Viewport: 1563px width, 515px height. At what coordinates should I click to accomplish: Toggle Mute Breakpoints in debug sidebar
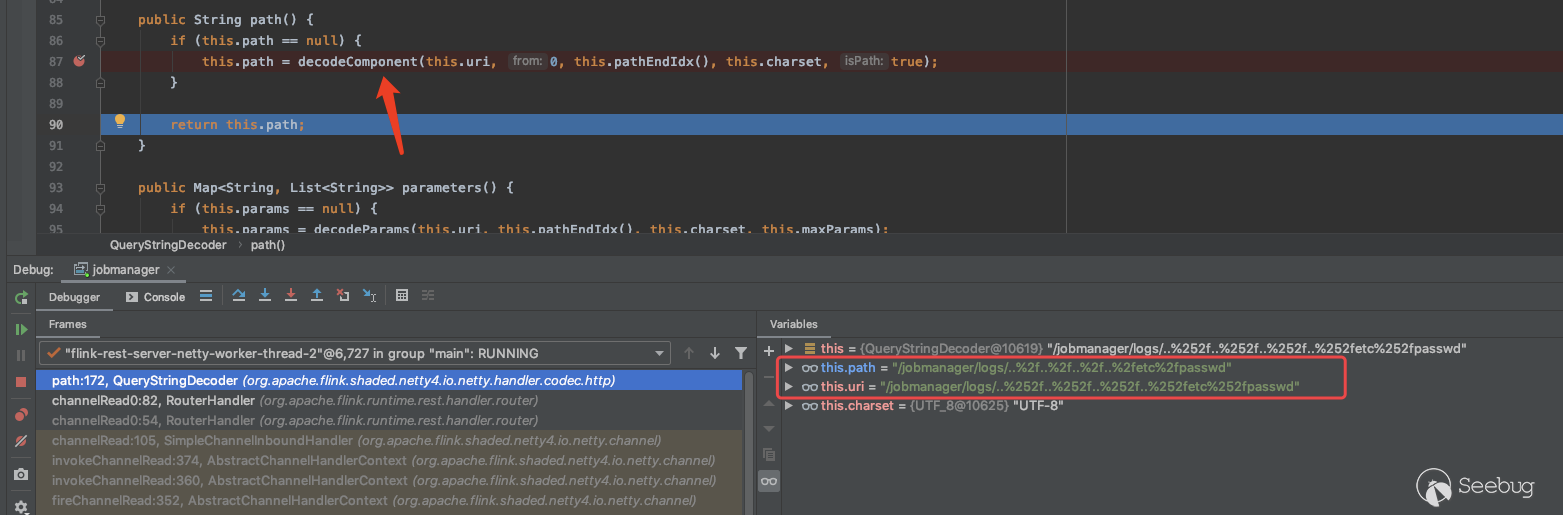[x=21, y=441]
